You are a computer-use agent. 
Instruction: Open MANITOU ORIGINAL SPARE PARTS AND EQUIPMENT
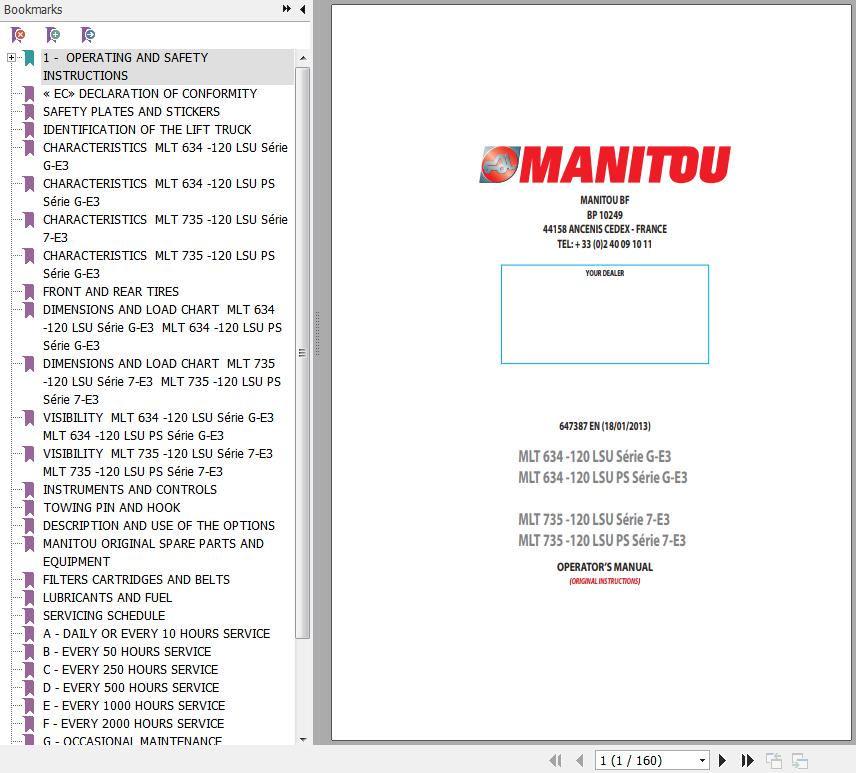[x=153, y=553]
